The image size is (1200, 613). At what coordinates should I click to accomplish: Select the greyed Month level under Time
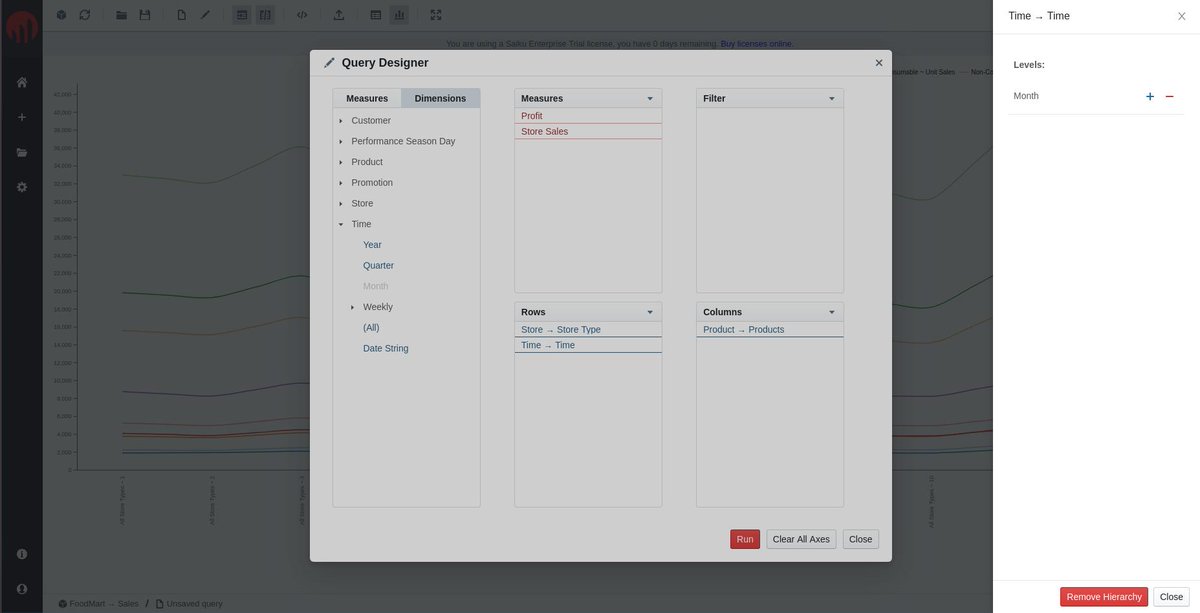click(x=375, y=286)
